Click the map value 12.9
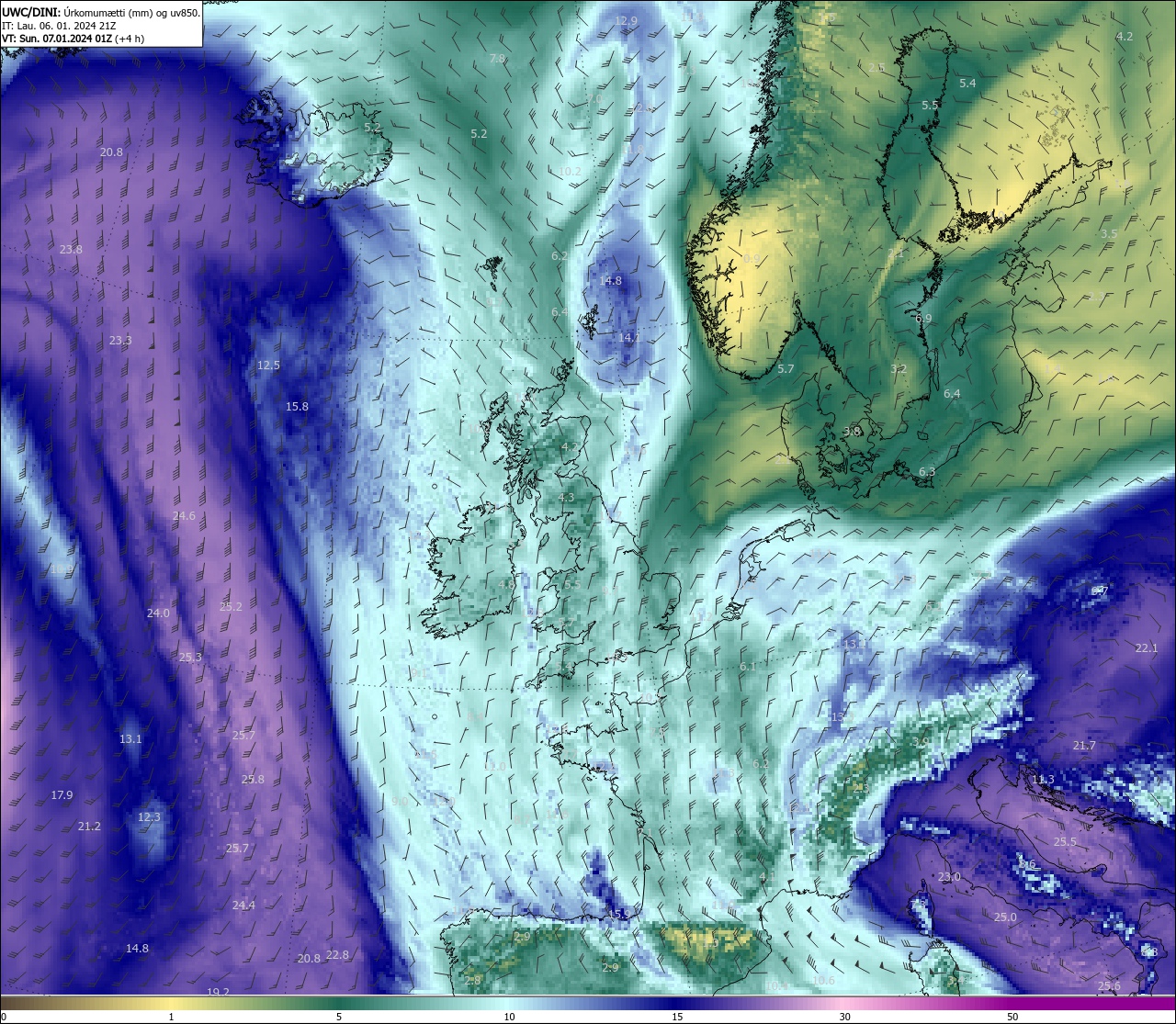 (x=626, y=21)
